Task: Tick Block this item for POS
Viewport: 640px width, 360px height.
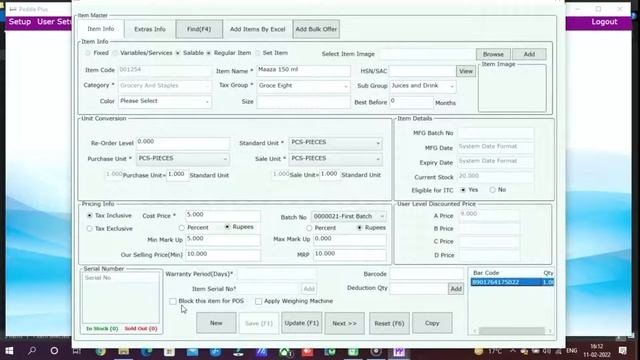Action: tap(173, 301)
